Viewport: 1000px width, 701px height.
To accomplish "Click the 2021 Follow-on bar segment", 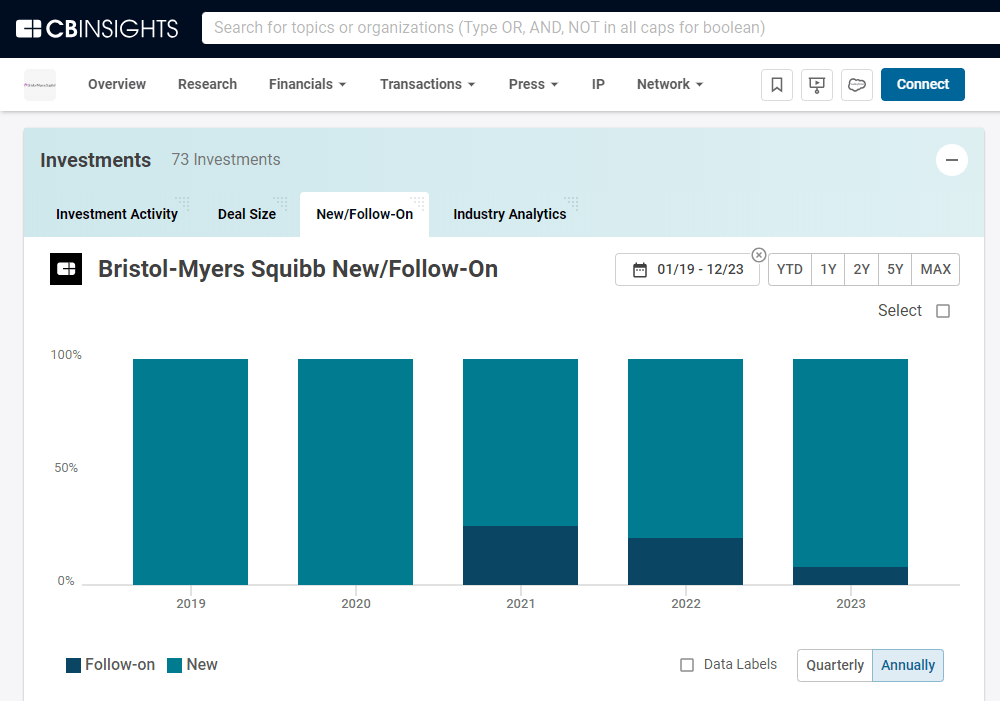I will [x=520, y=556].
